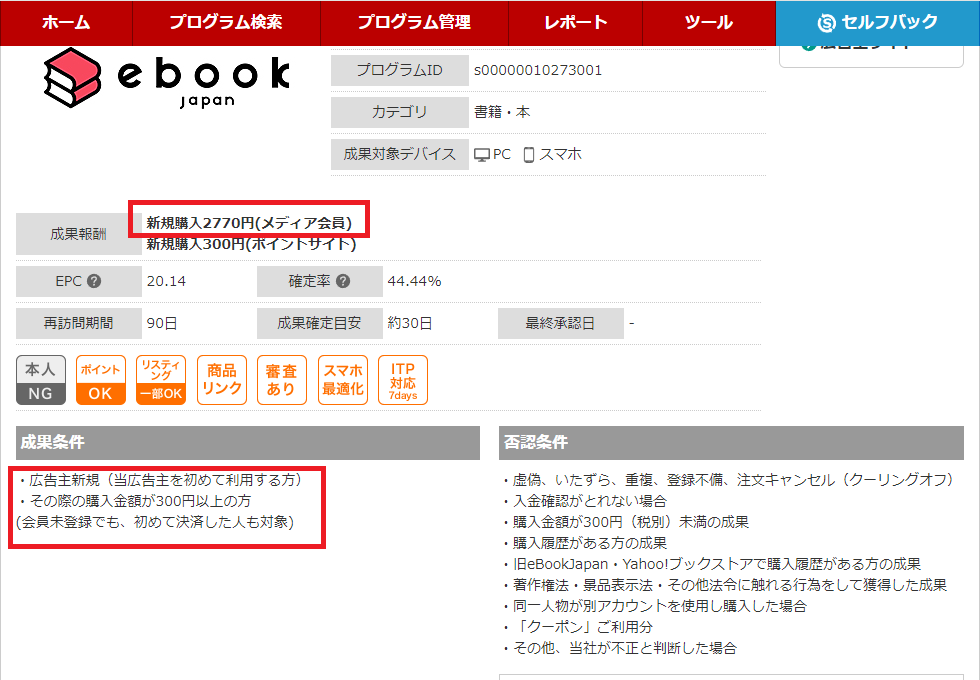
Task: Go to the プログラム管理 menu
Action: 414,22
